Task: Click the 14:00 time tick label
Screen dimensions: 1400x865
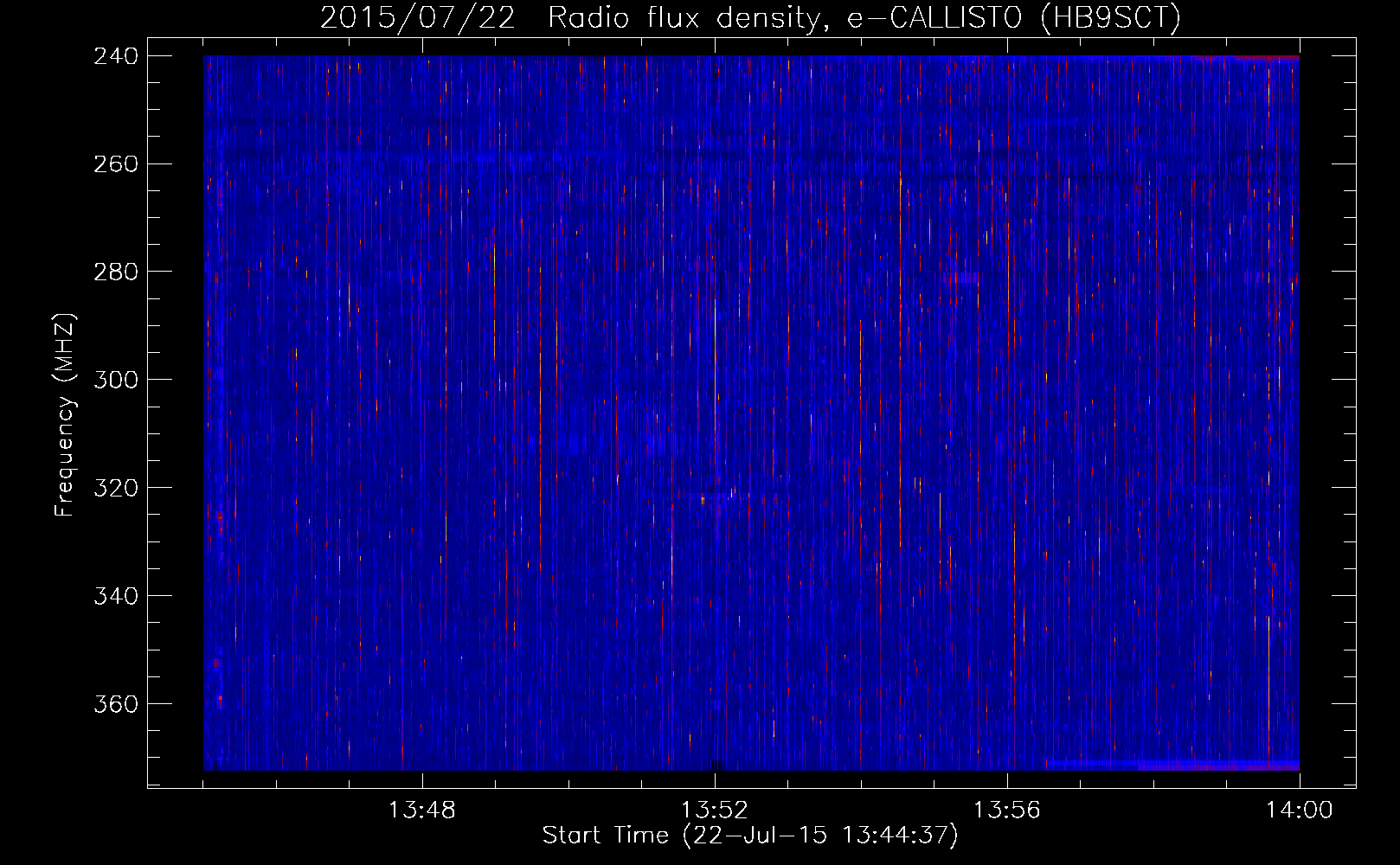Action: pos(1299,811)
